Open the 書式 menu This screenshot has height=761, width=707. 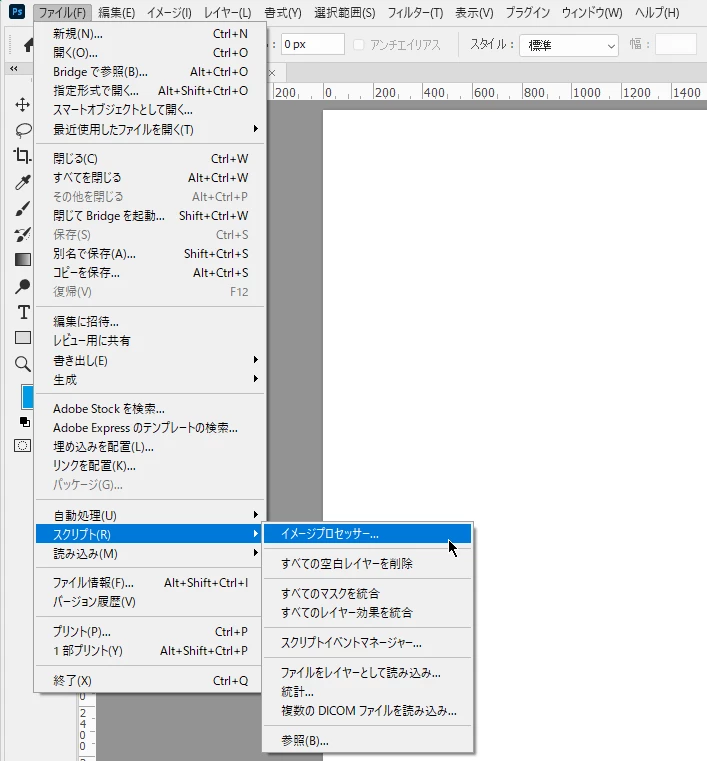(x=283, y=12)
